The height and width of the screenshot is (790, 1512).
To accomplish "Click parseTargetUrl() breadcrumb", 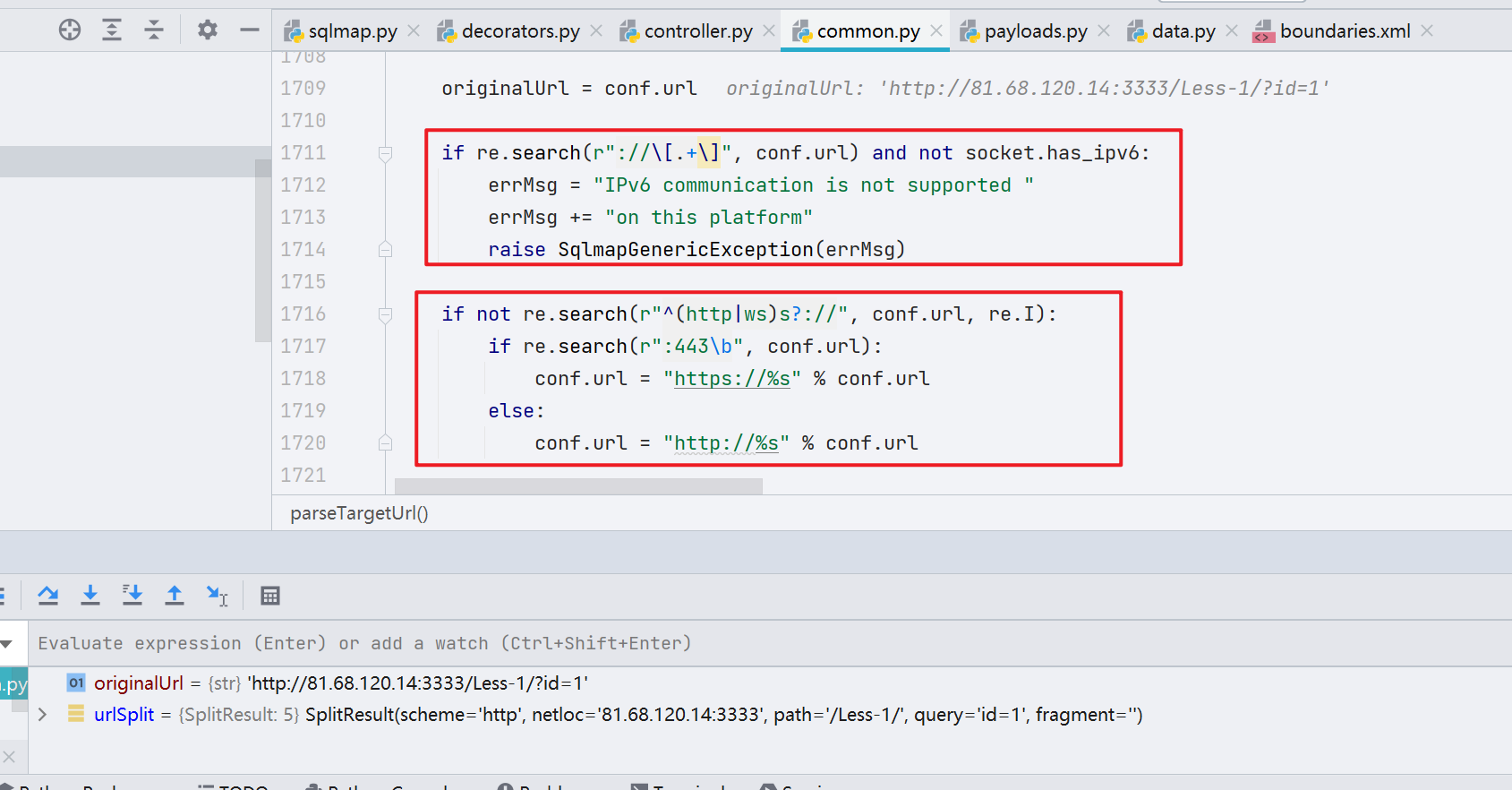I will (359, 513).
